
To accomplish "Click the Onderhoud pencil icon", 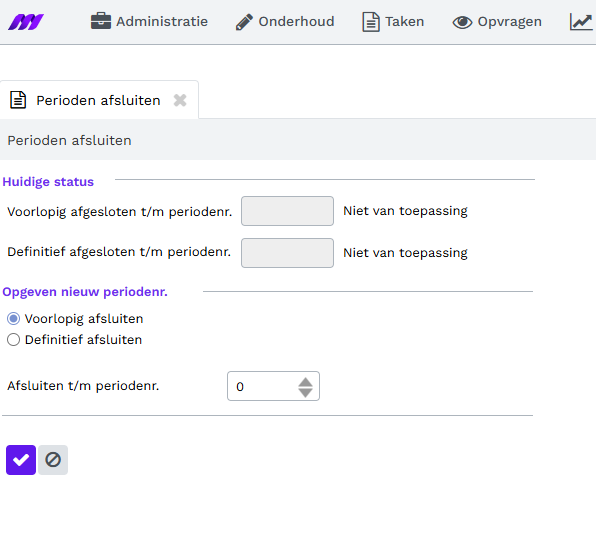I will (x=244, y=22).
